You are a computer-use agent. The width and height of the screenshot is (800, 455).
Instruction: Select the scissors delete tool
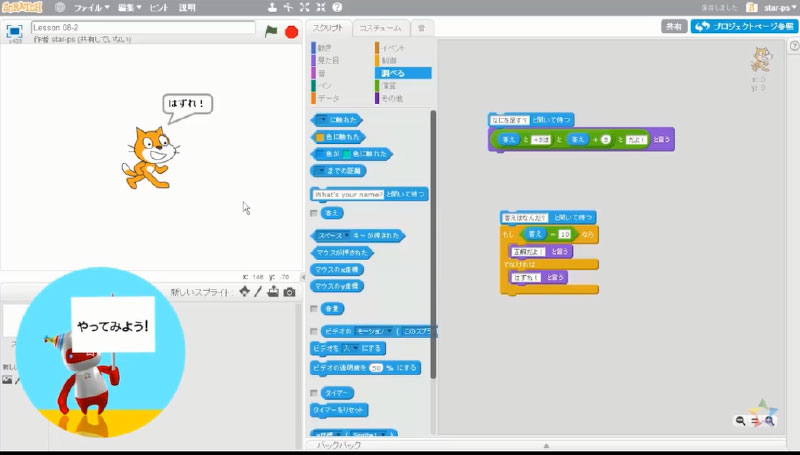(289, 7)
